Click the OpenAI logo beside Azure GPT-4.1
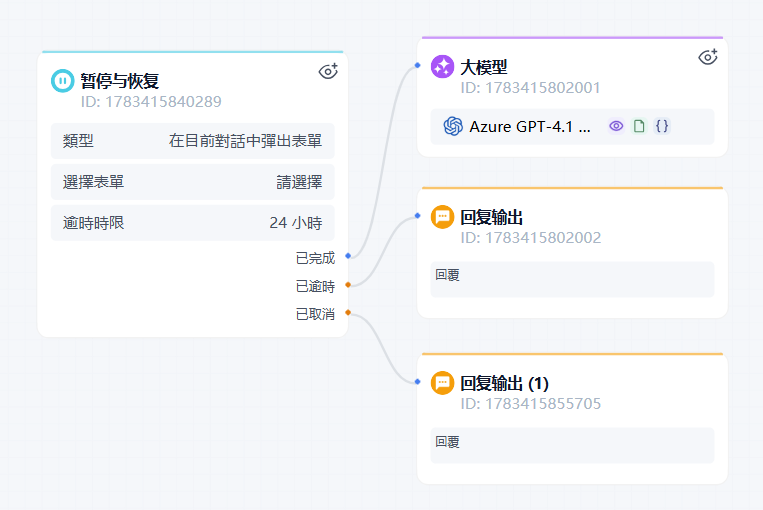 [x=453, y=127]
